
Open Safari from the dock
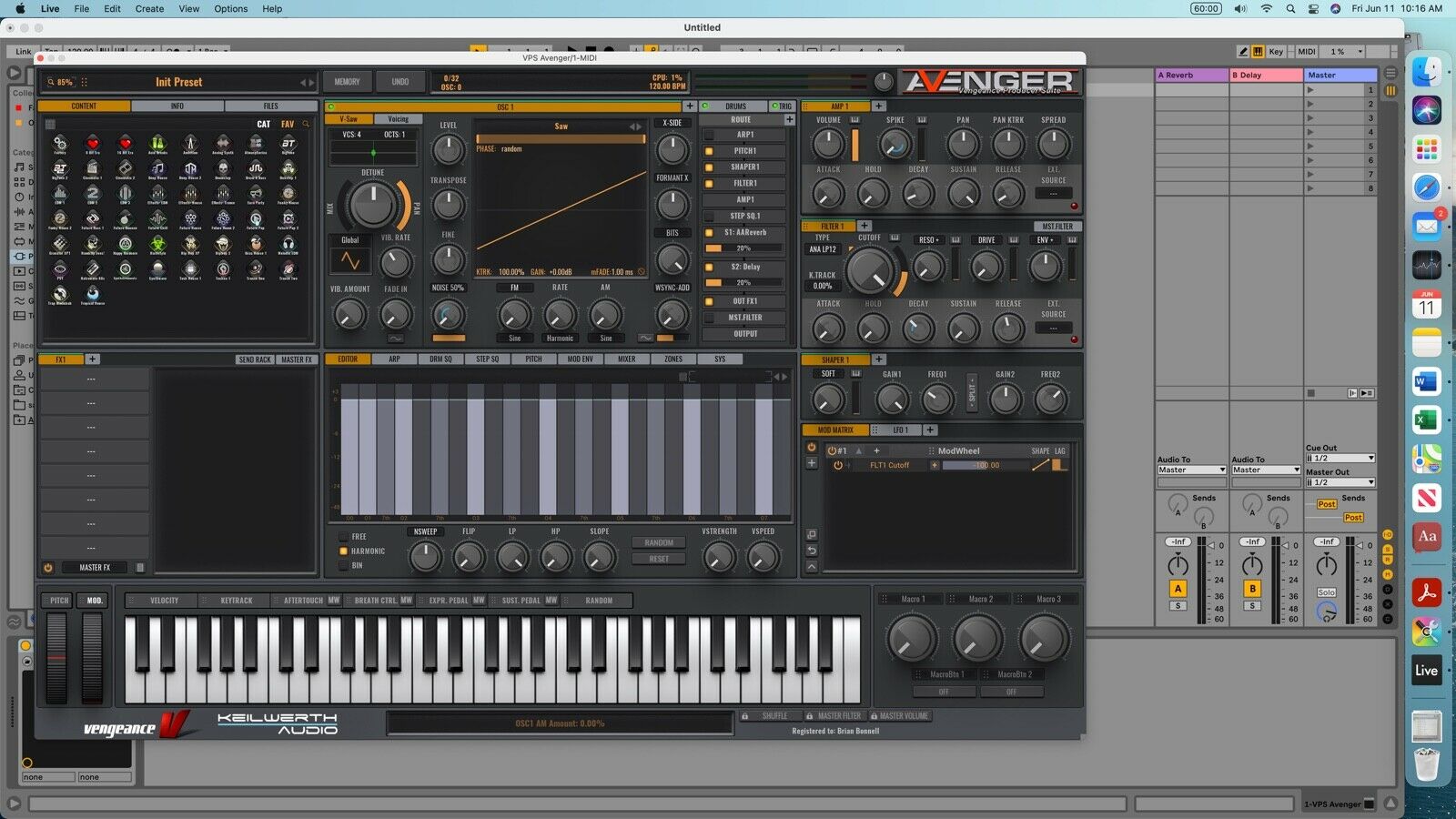click(x=1426, y=187)
